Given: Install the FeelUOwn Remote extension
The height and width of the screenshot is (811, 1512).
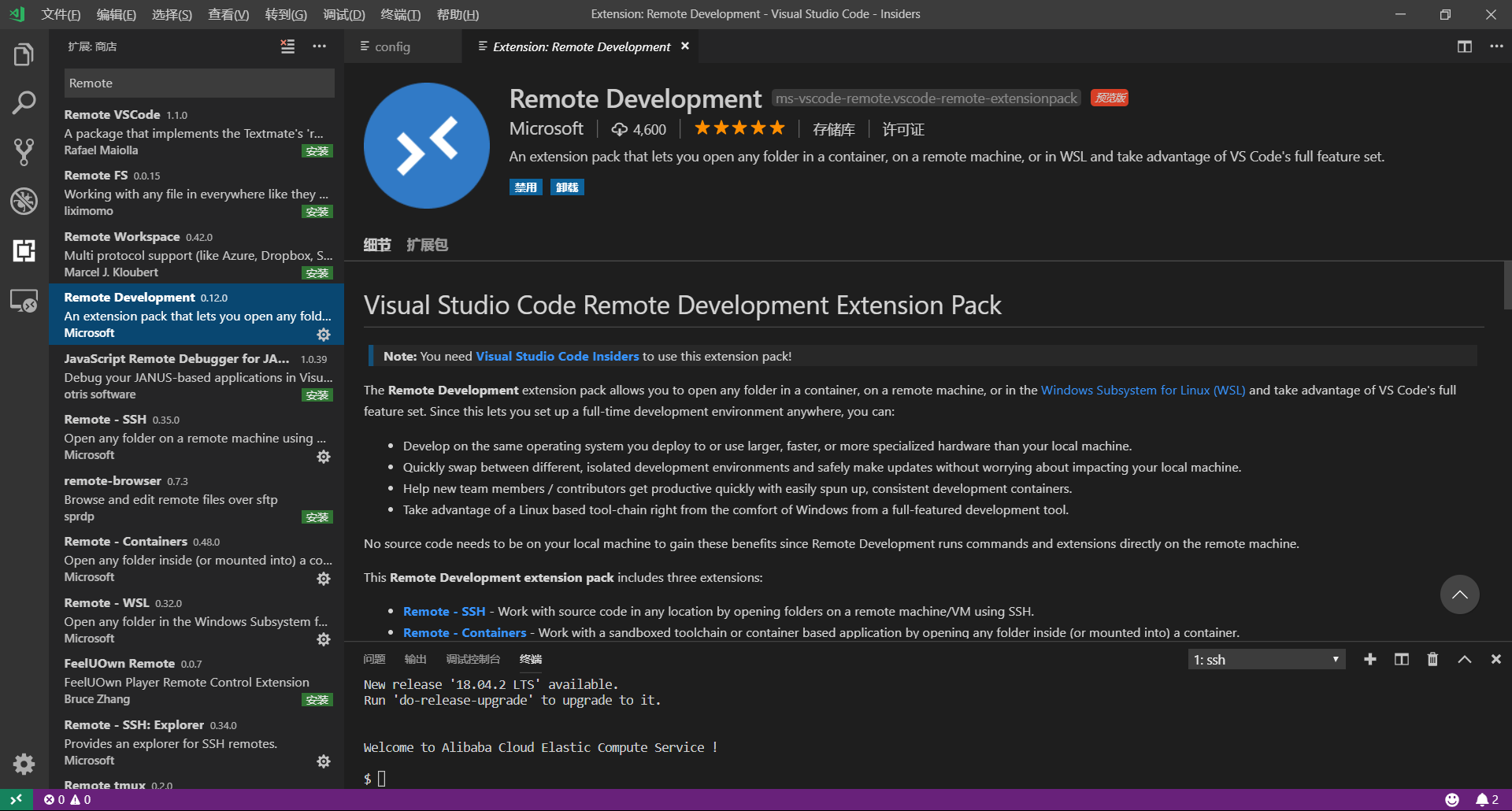Looking at the screenshot, I should click(317, 700).
